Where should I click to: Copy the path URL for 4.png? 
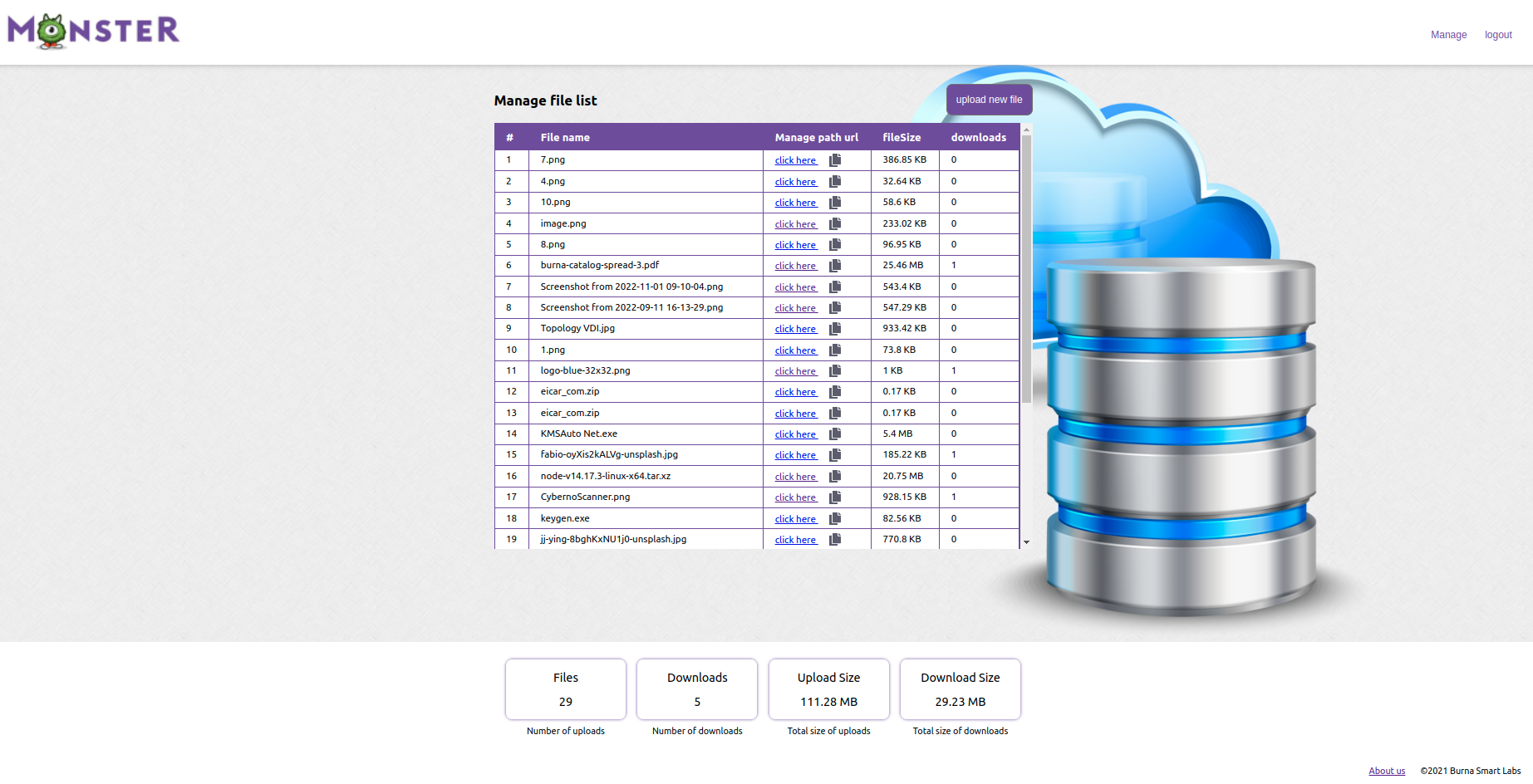[835, 181]
